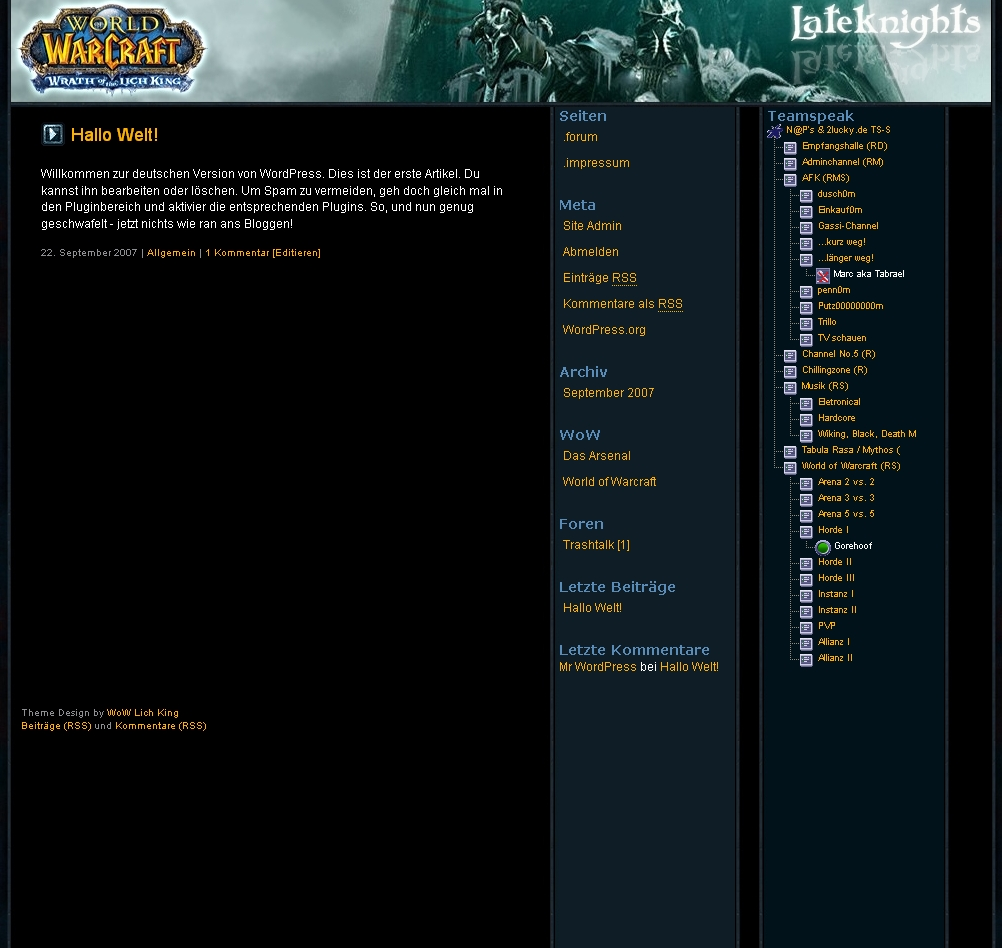
Task: Click channel icon beside AFK (RMS)
Action: (x=790, y=180)
